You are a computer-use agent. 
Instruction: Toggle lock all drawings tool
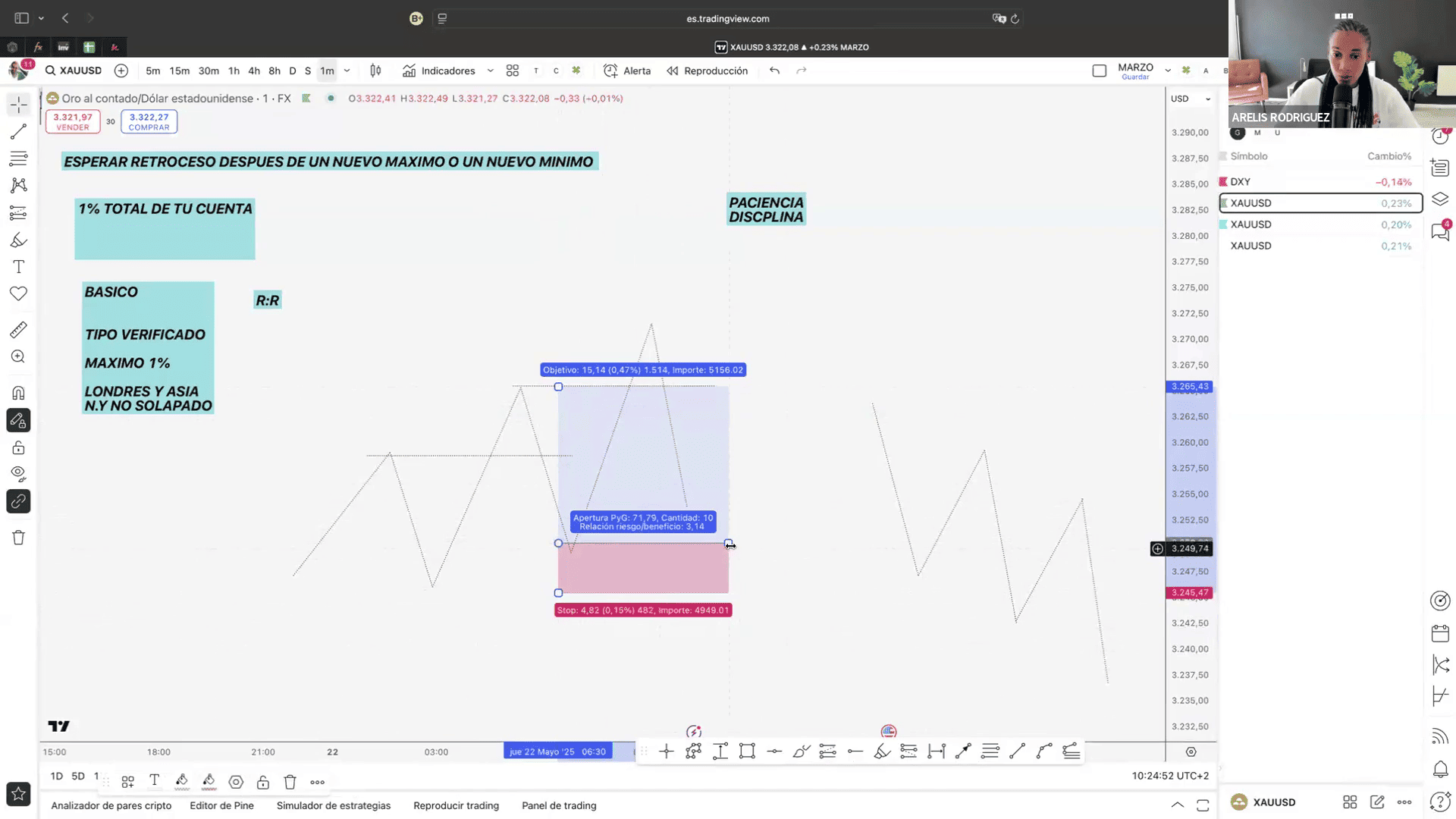pyautogui.click(x=18, y=448)
